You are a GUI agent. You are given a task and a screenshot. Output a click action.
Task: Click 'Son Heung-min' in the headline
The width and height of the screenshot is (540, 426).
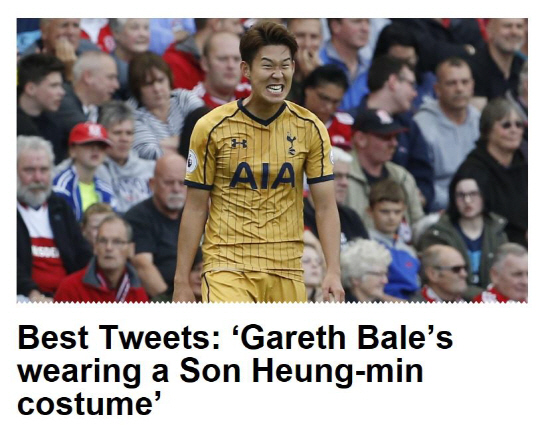coord(301,372)
